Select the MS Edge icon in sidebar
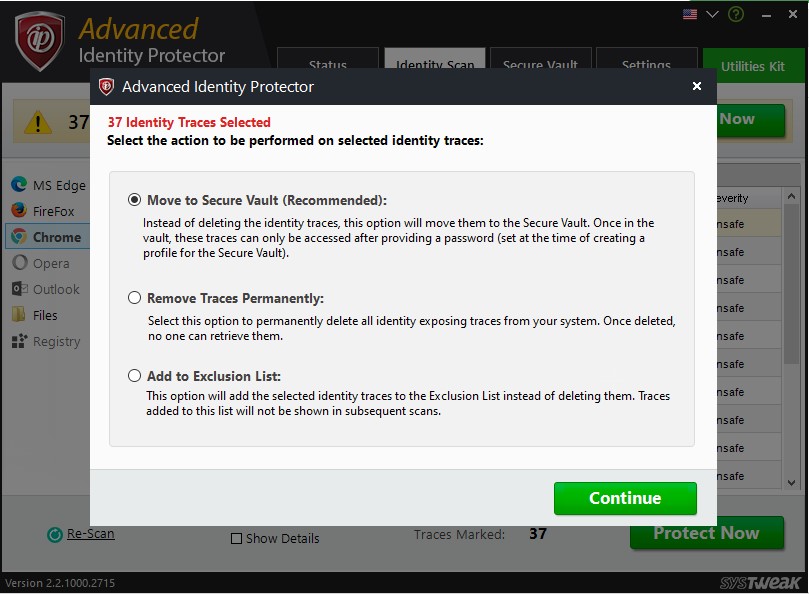Viewport: 809px width, 594px height. 18,185
